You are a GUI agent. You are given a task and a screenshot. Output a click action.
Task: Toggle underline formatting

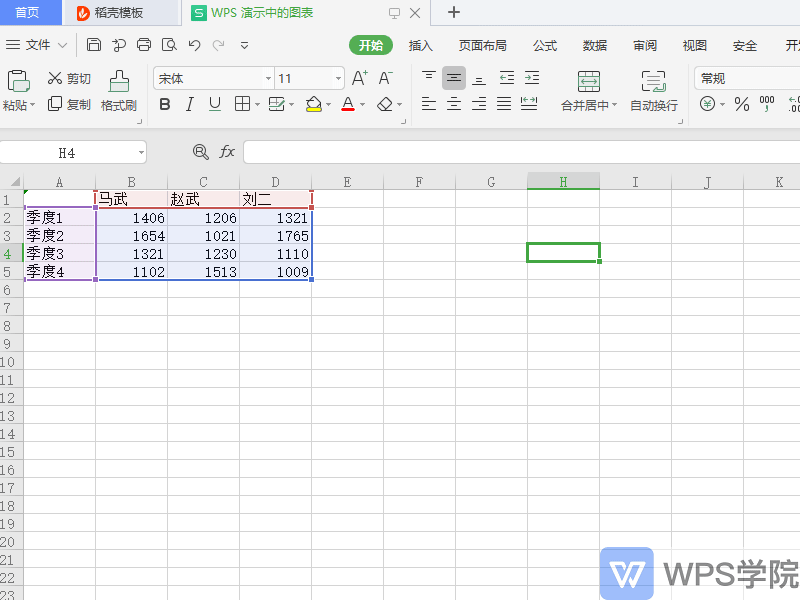[x=215, y=105]
